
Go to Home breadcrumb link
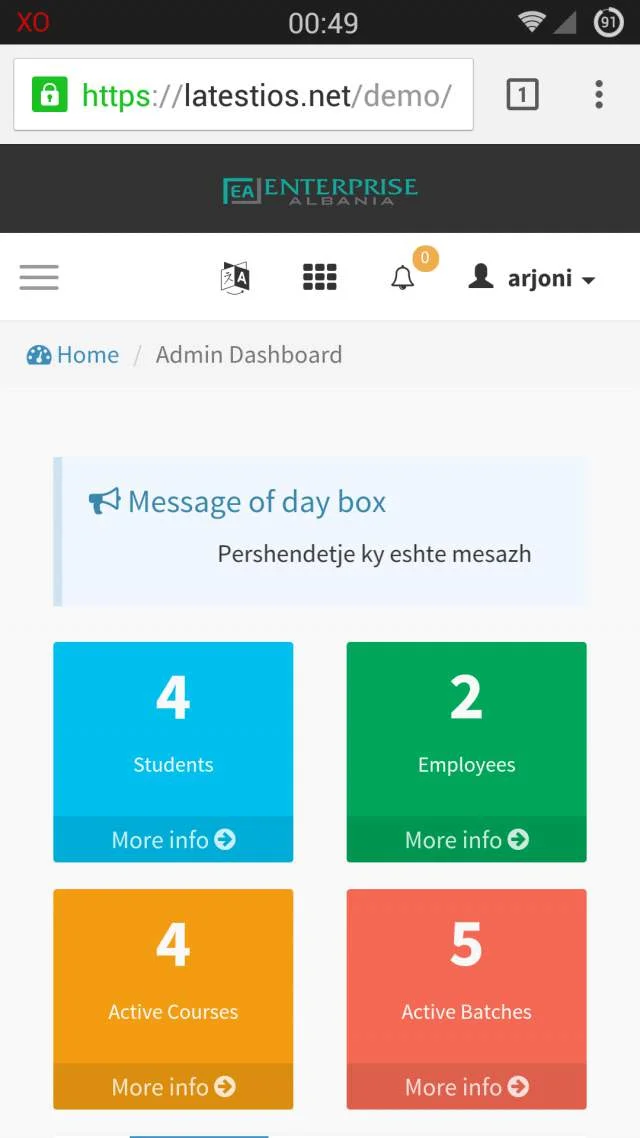(73, 355)
